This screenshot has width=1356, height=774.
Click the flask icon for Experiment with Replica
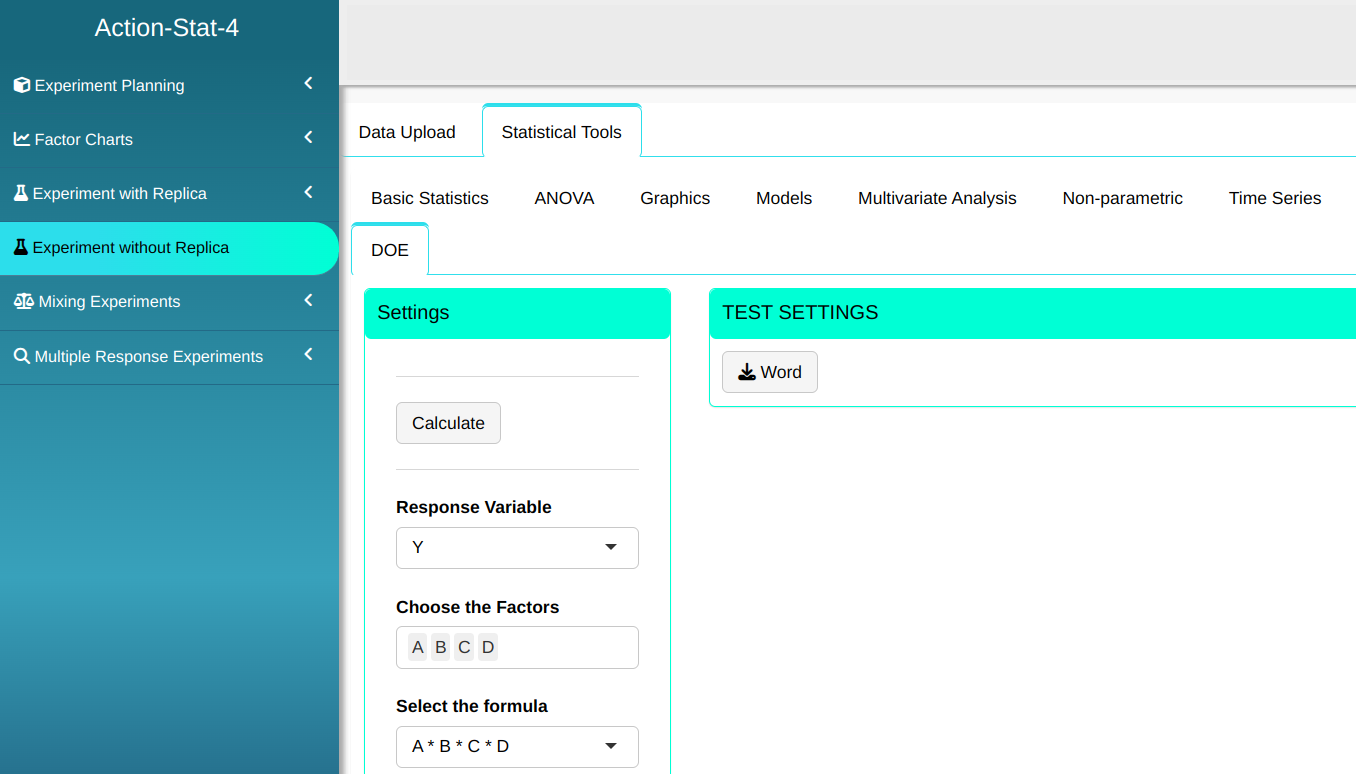(x=20, y=193)
